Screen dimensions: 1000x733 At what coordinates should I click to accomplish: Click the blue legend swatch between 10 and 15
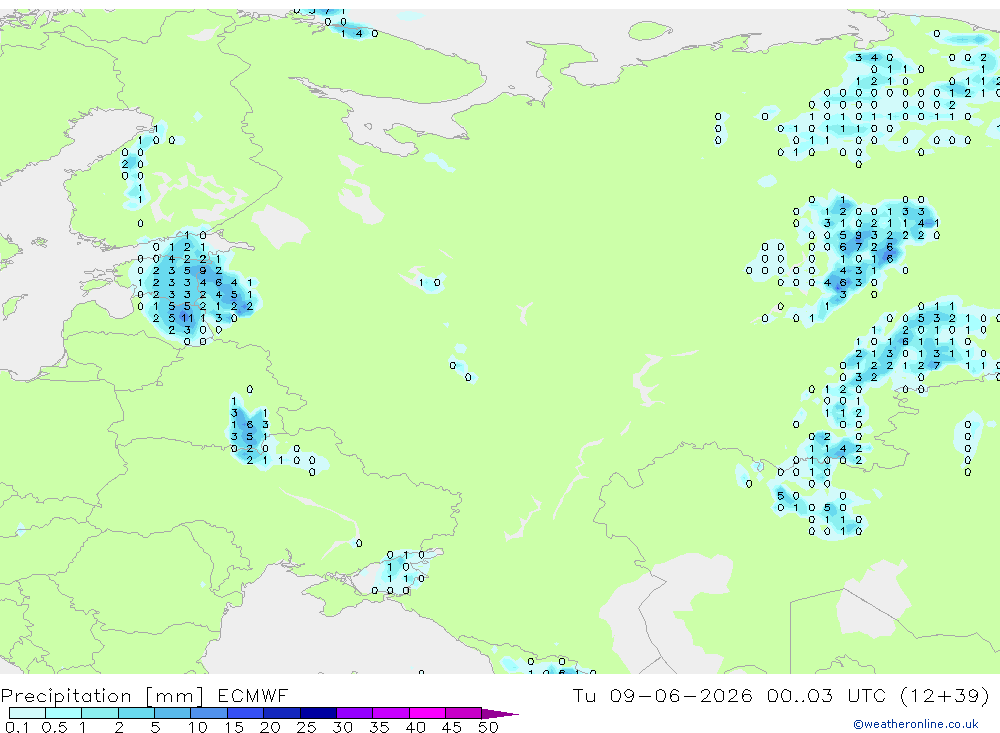[209, 713]
